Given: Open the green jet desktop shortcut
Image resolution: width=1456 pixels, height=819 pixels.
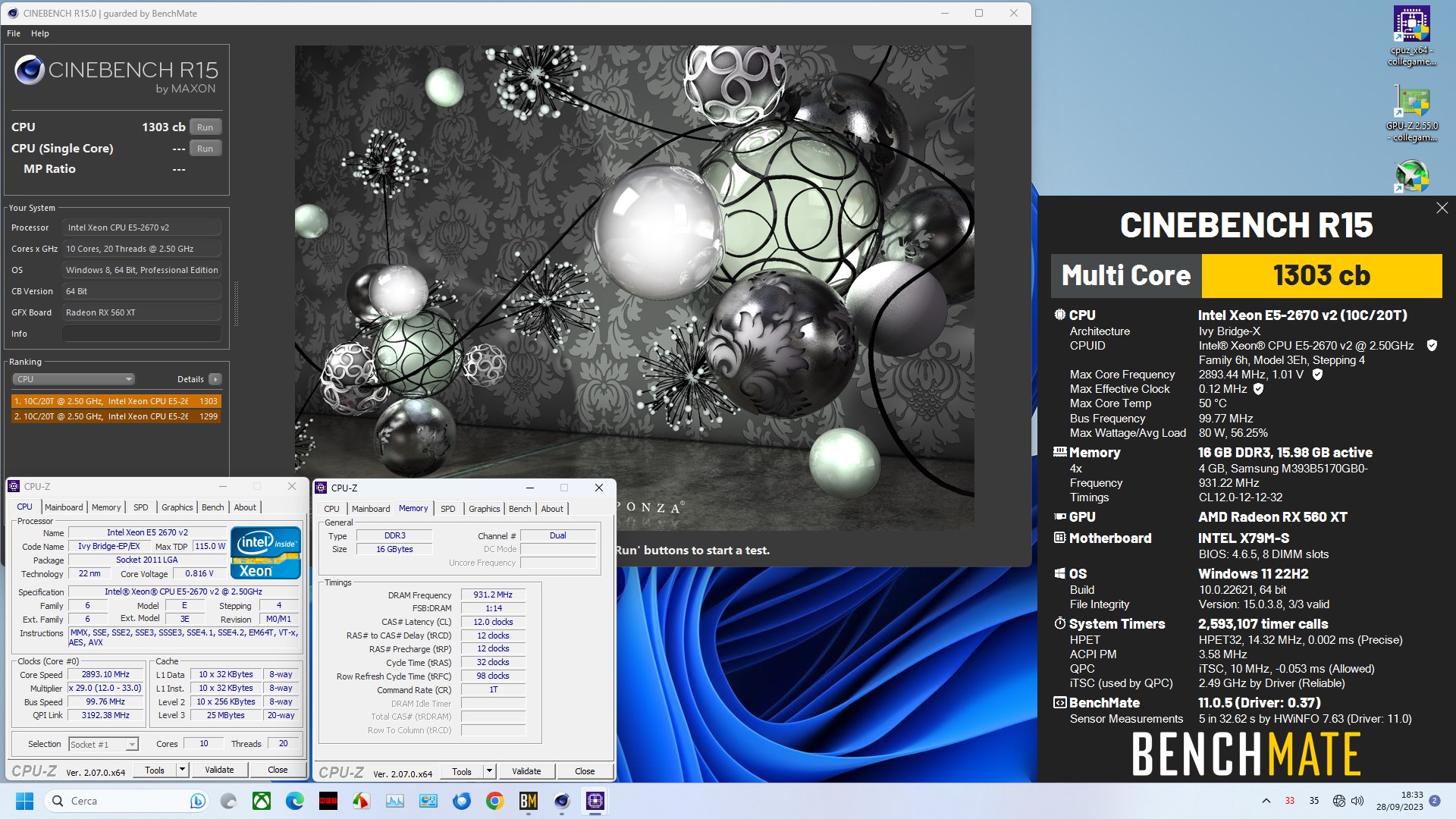Looking at the screenshot, I should [1412, 176].
